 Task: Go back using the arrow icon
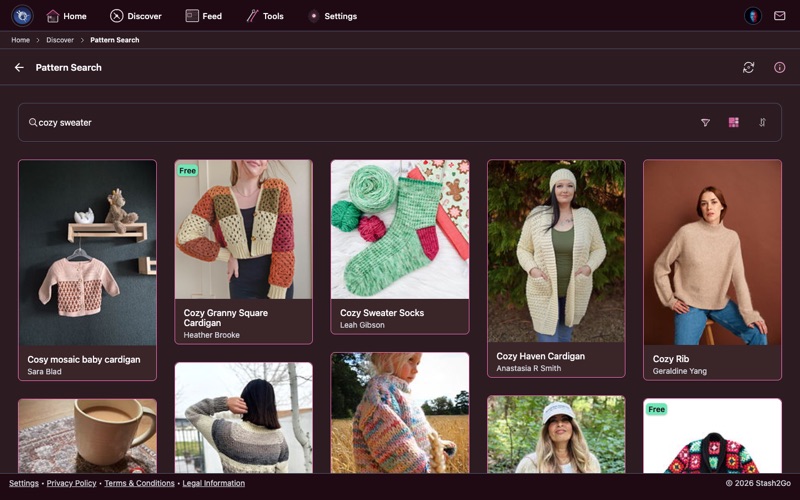tap(19, 67)
